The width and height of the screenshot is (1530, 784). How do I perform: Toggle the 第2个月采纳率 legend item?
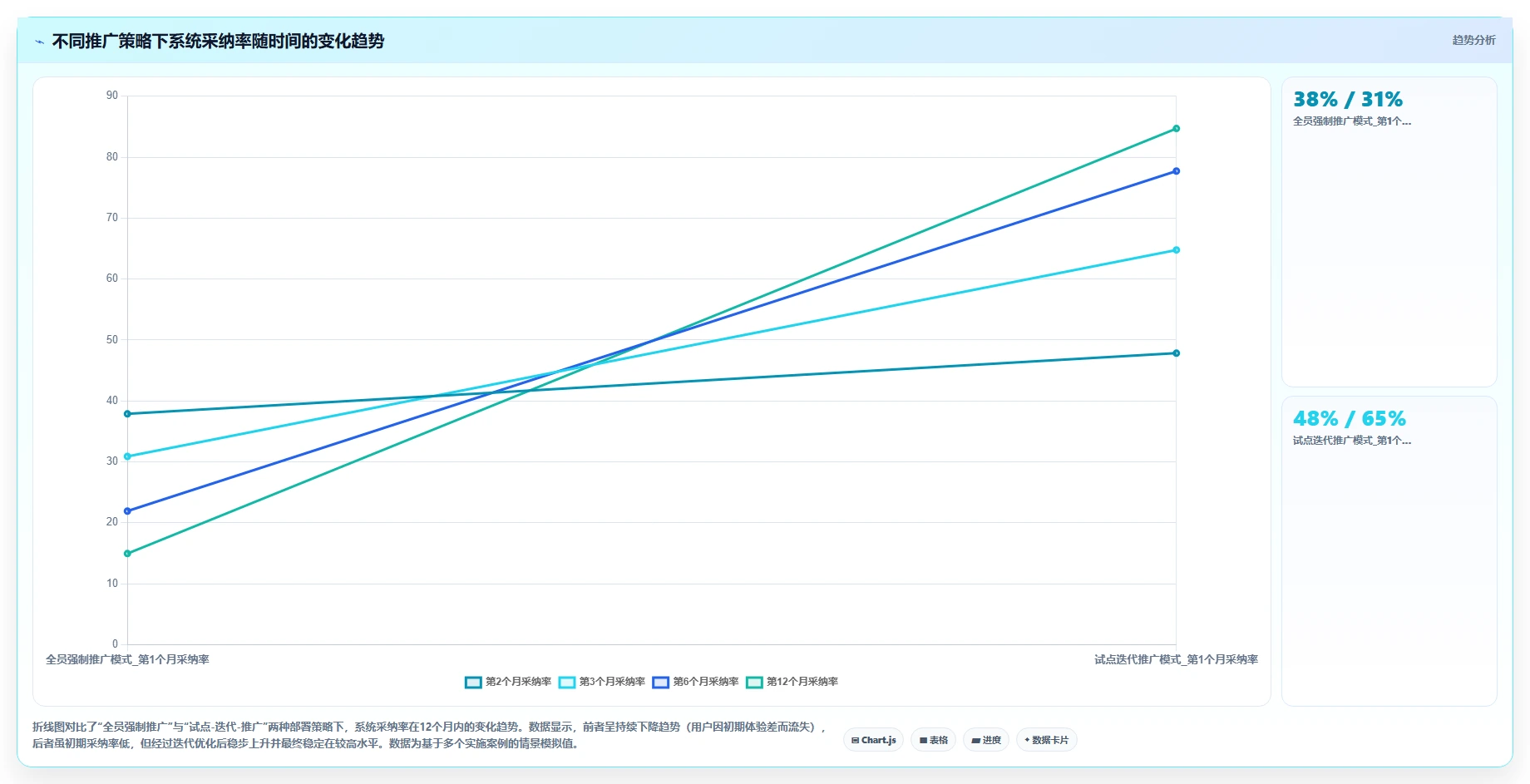click(508, 682)
